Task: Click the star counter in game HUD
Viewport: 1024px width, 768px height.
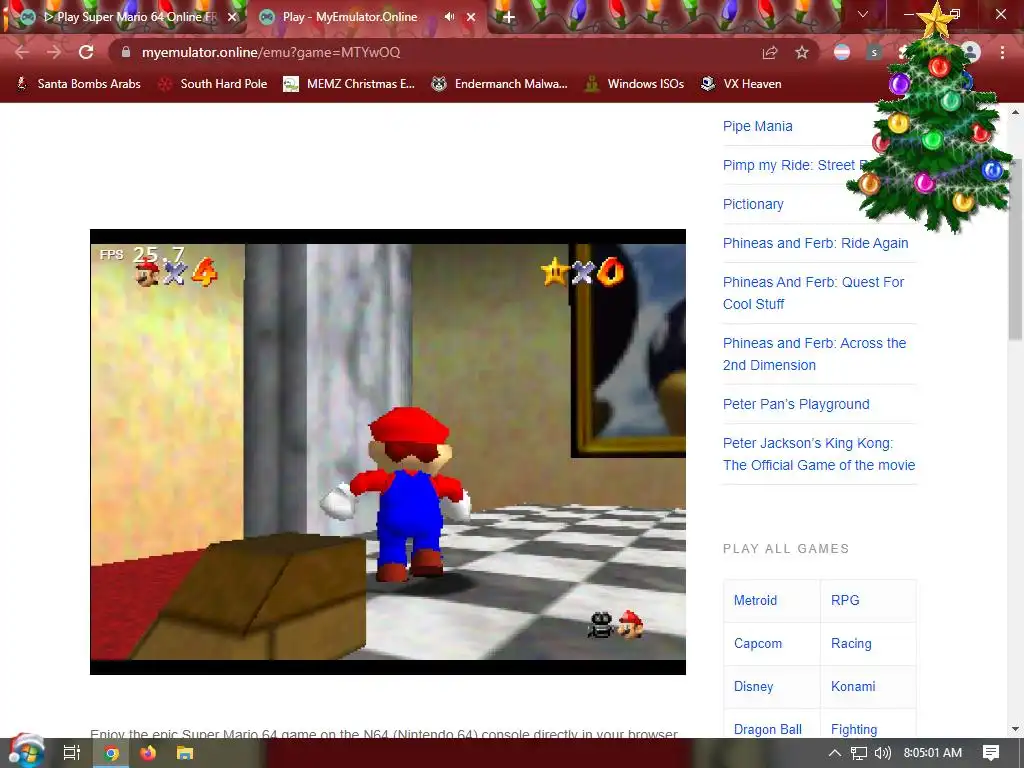Action: click(x=582, y=272)
